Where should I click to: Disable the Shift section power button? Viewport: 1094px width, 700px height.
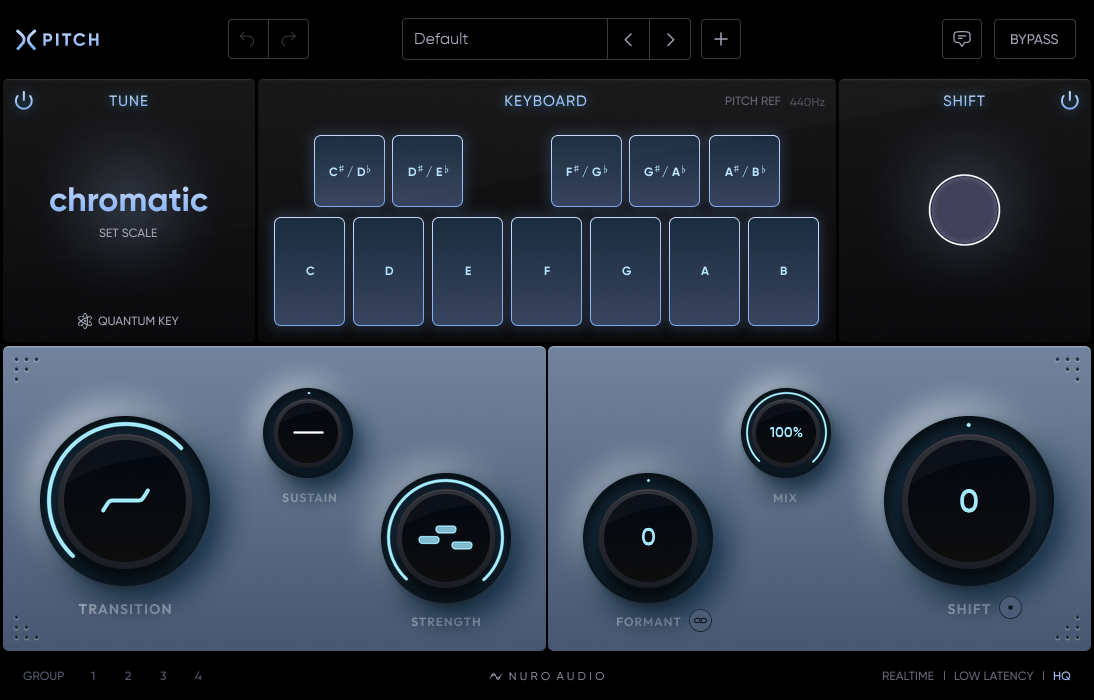1070,101
